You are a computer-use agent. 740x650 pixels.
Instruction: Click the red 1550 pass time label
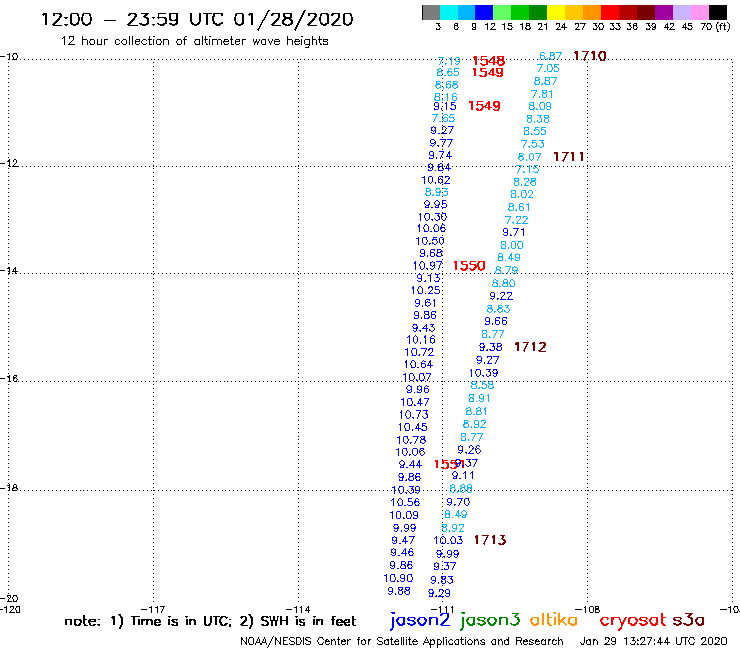(469, 266)
